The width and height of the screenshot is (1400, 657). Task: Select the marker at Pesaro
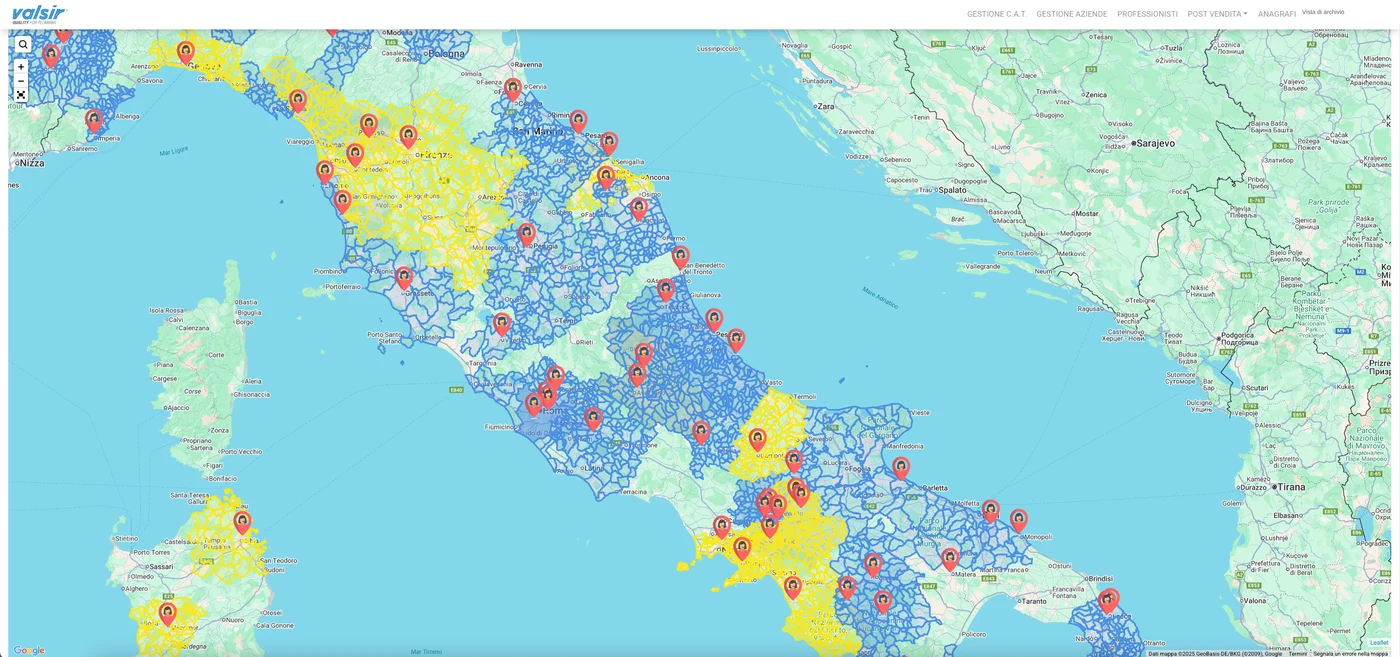click(609, 143)
